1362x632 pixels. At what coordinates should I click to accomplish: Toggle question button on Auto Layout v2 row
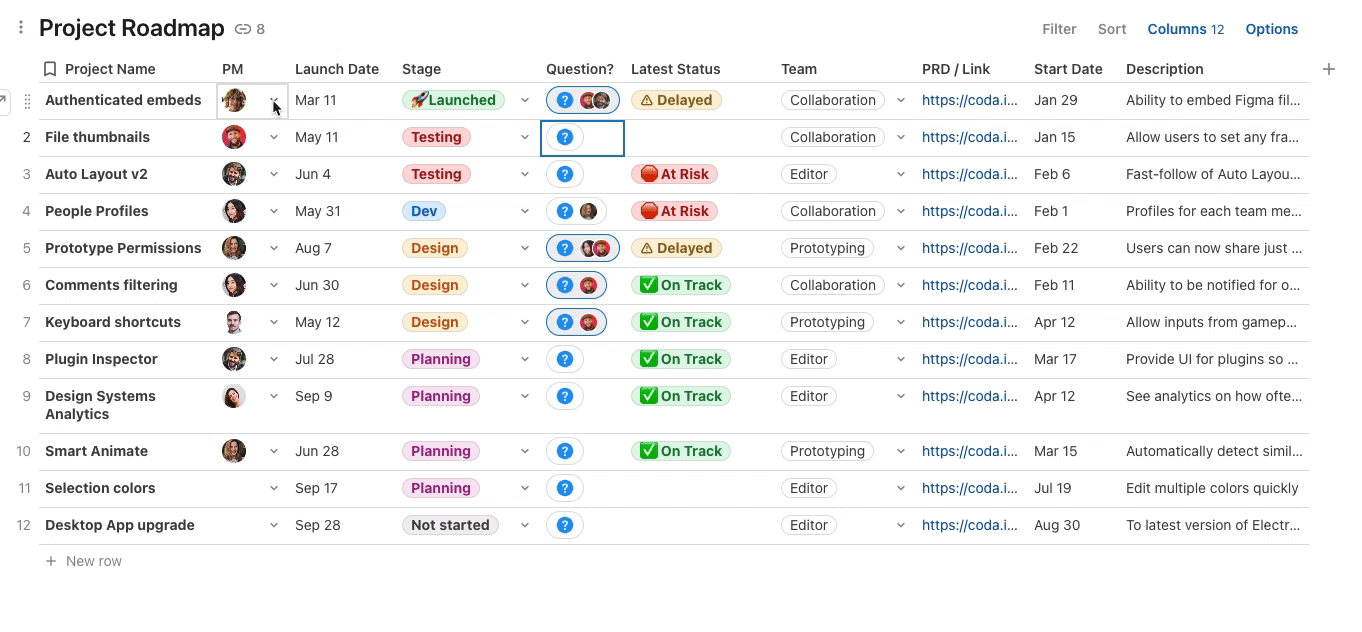pos(565,175)
